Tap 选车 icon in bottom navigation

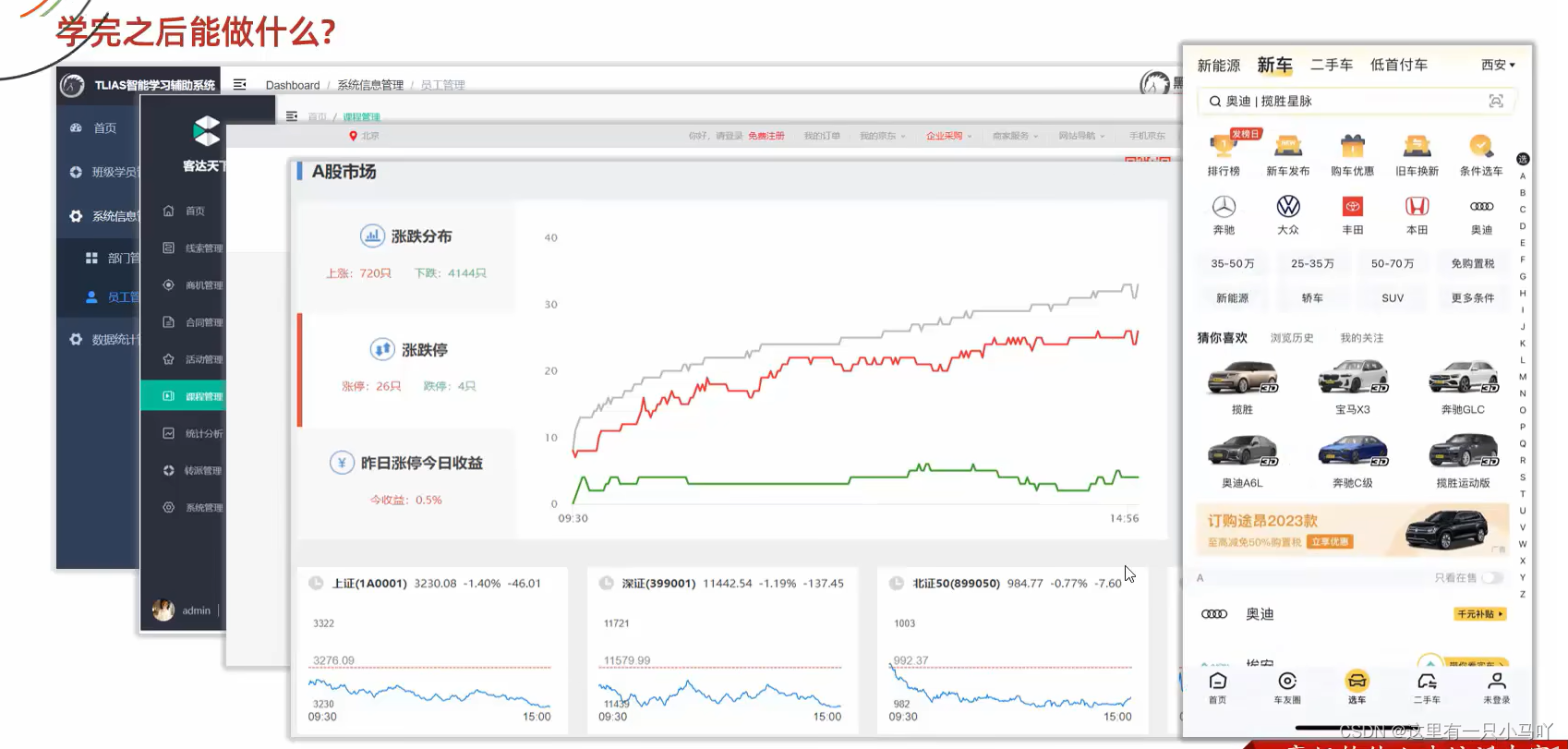1357,682
